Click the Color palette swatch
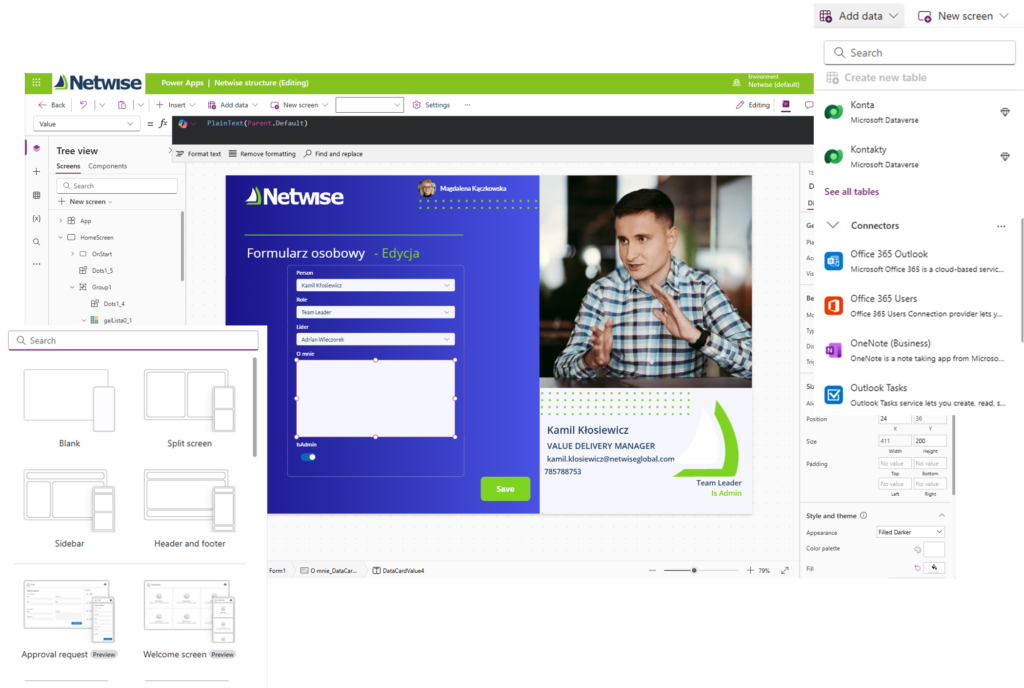The width and height of the screenshot is (1024, 688). tap(934, 549)
